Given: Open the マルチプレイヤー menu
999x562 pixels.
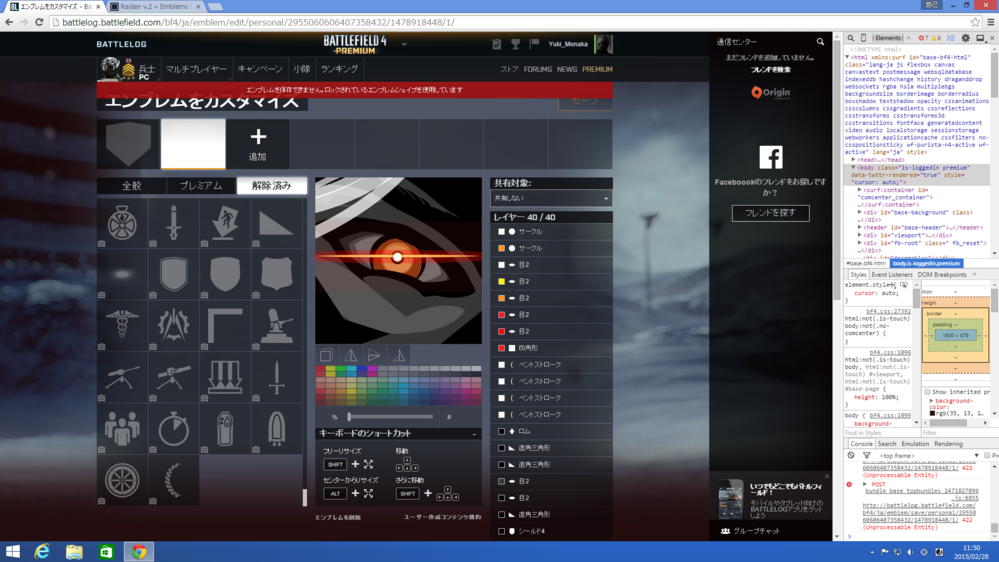Looking at the screenshot, I should click(x=196, y=69).
